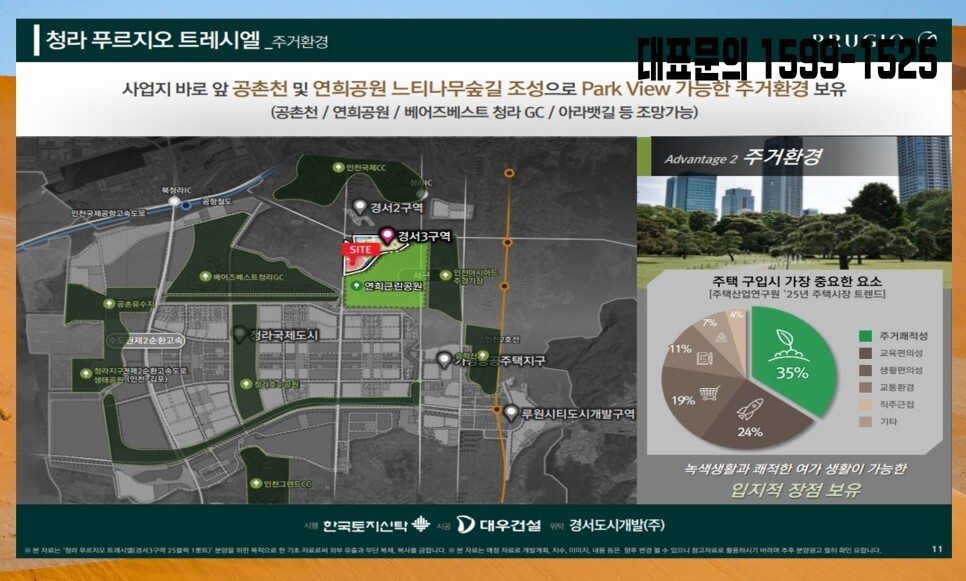The image size is (966, 581).
Task: Click the 녹색생활과 쾌적한 여가 생활이 가능한 line
Action: point(795,469)
